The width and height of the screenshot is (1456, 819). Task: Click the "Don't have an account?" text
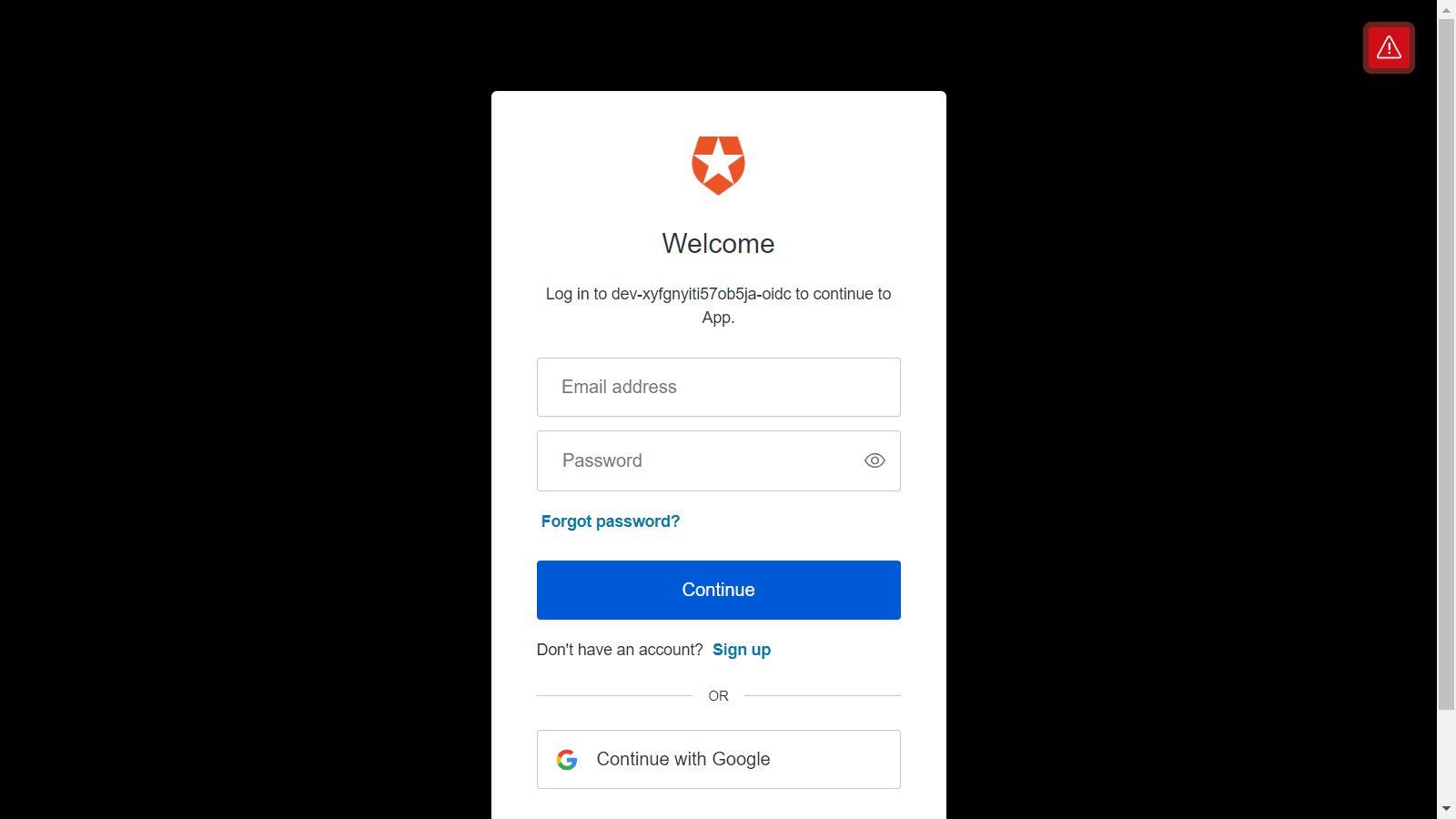coord(620,650)
